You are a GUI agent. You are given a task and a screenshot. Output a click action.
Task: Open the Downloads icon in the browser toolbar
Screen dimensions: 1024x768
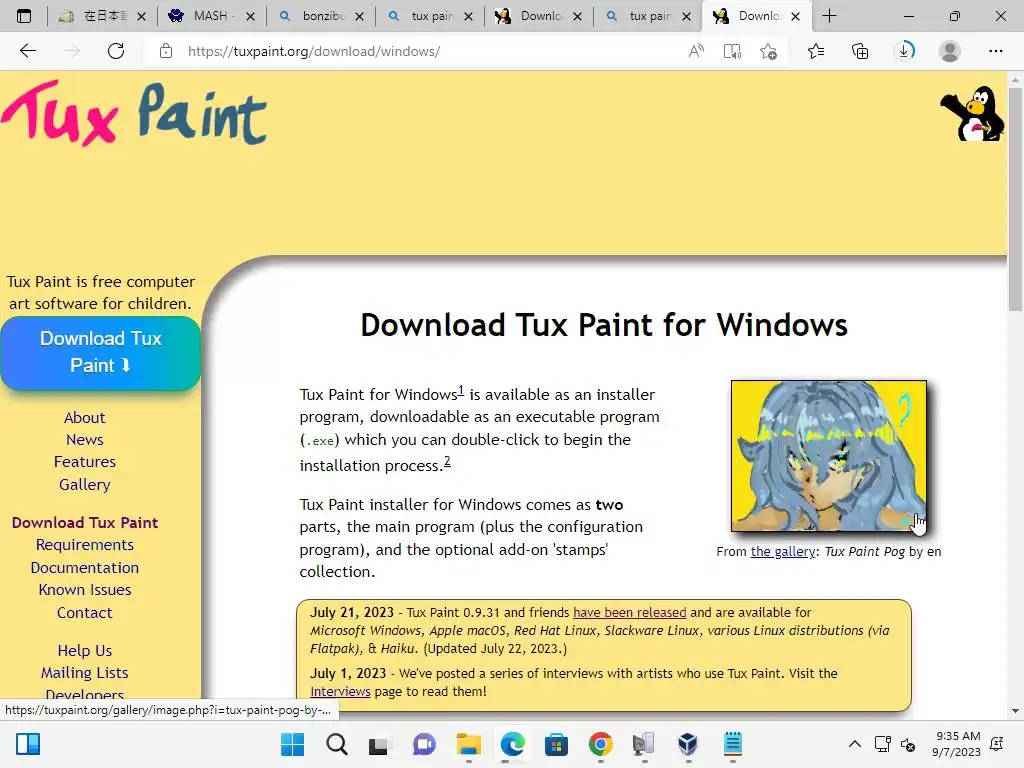[905, 51]
